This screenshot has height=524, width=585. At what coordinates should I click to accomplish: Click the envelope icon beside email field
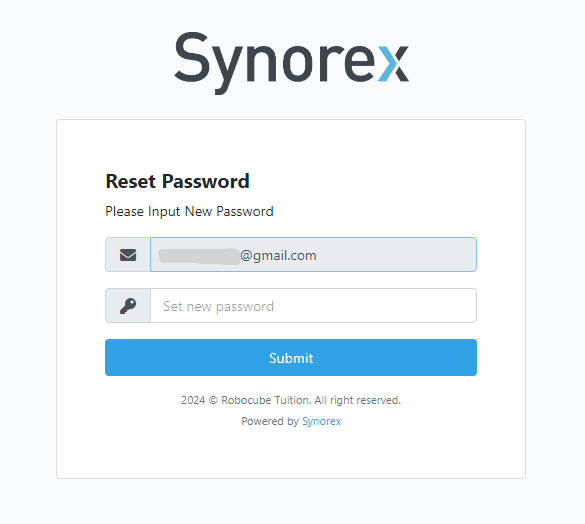tap(128, 255)
